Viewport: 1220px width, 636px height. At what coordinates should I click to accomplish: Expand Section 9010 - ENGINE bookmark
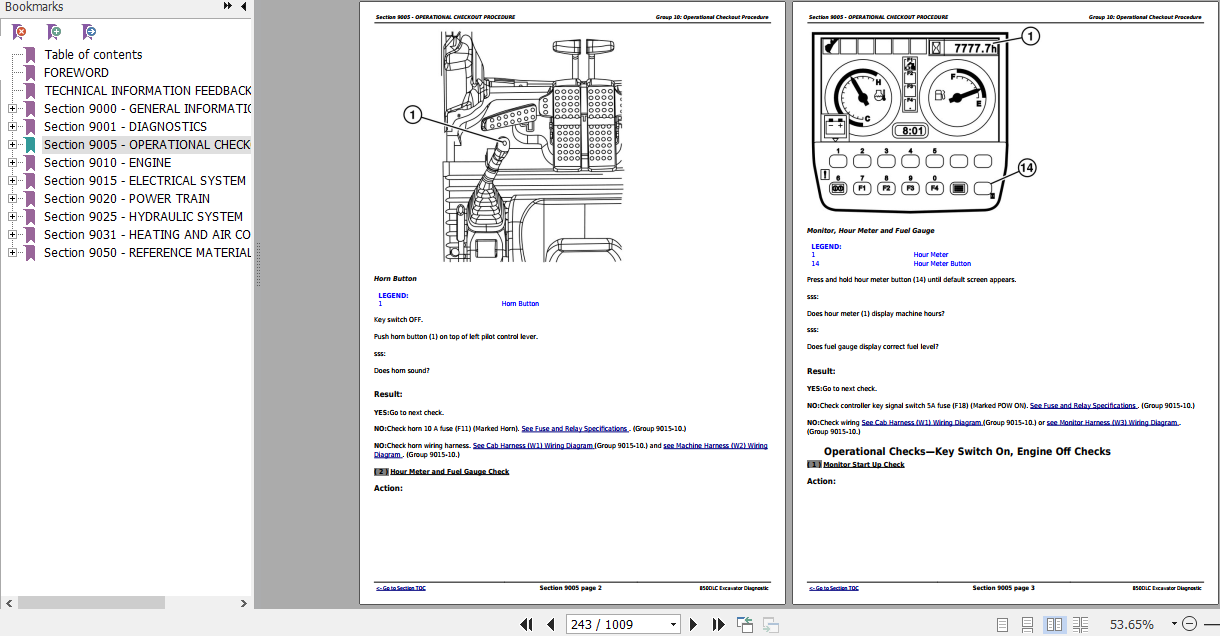(12, 163)
